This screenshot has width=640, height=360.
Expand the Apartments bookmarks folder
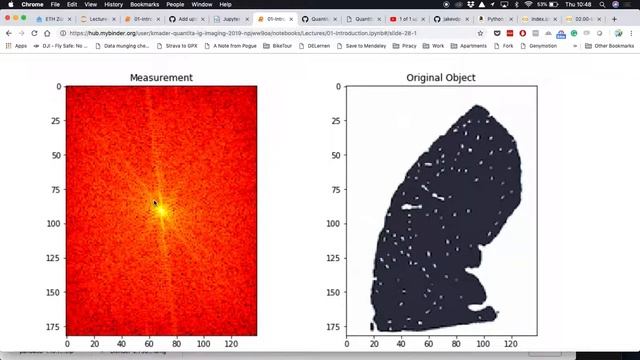(x=469, y=46)
